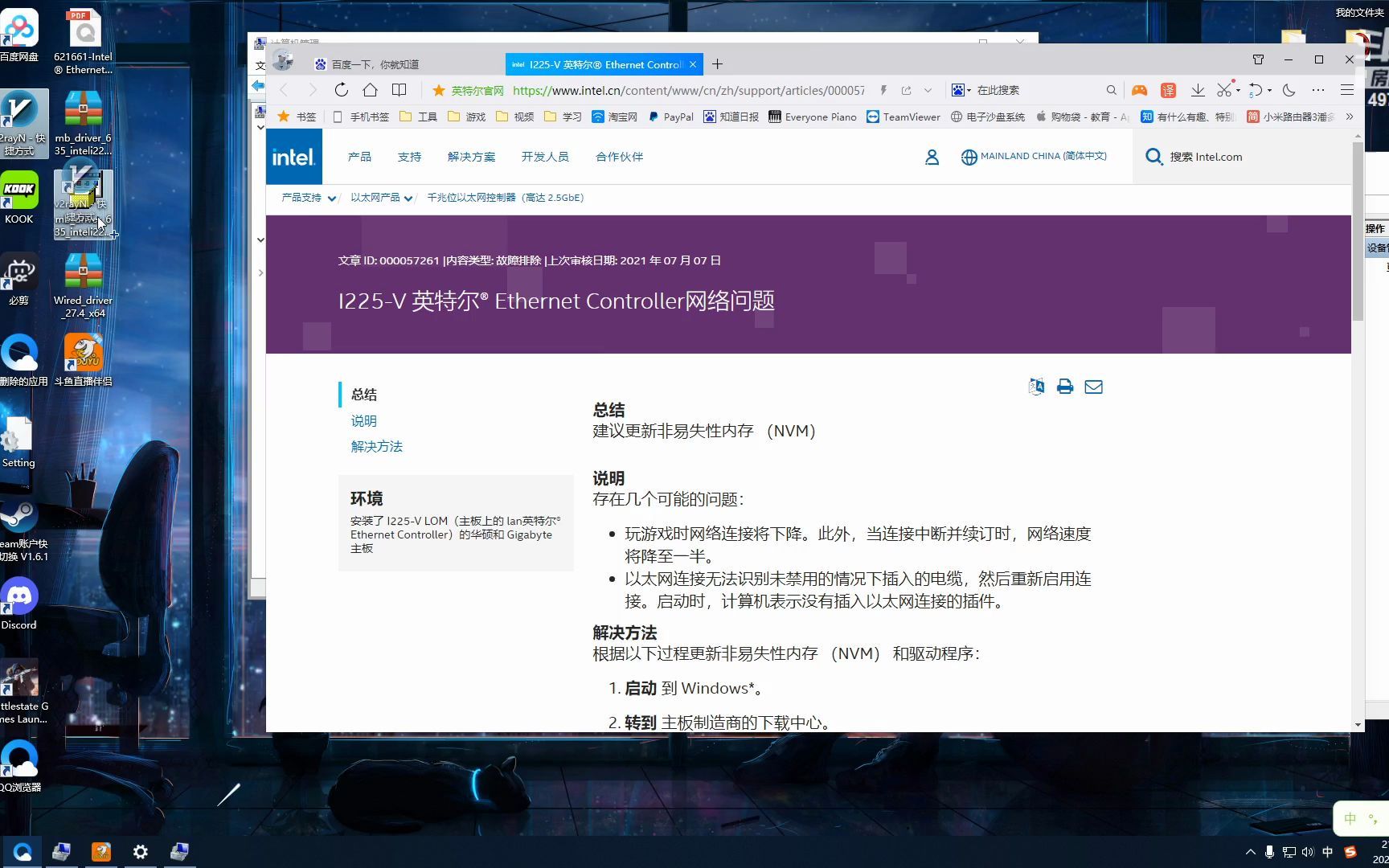The width and height of the screenshot is (1389, 868).
Task: Click the scissors screenshot tool icon
Action: pos(1224,90)
